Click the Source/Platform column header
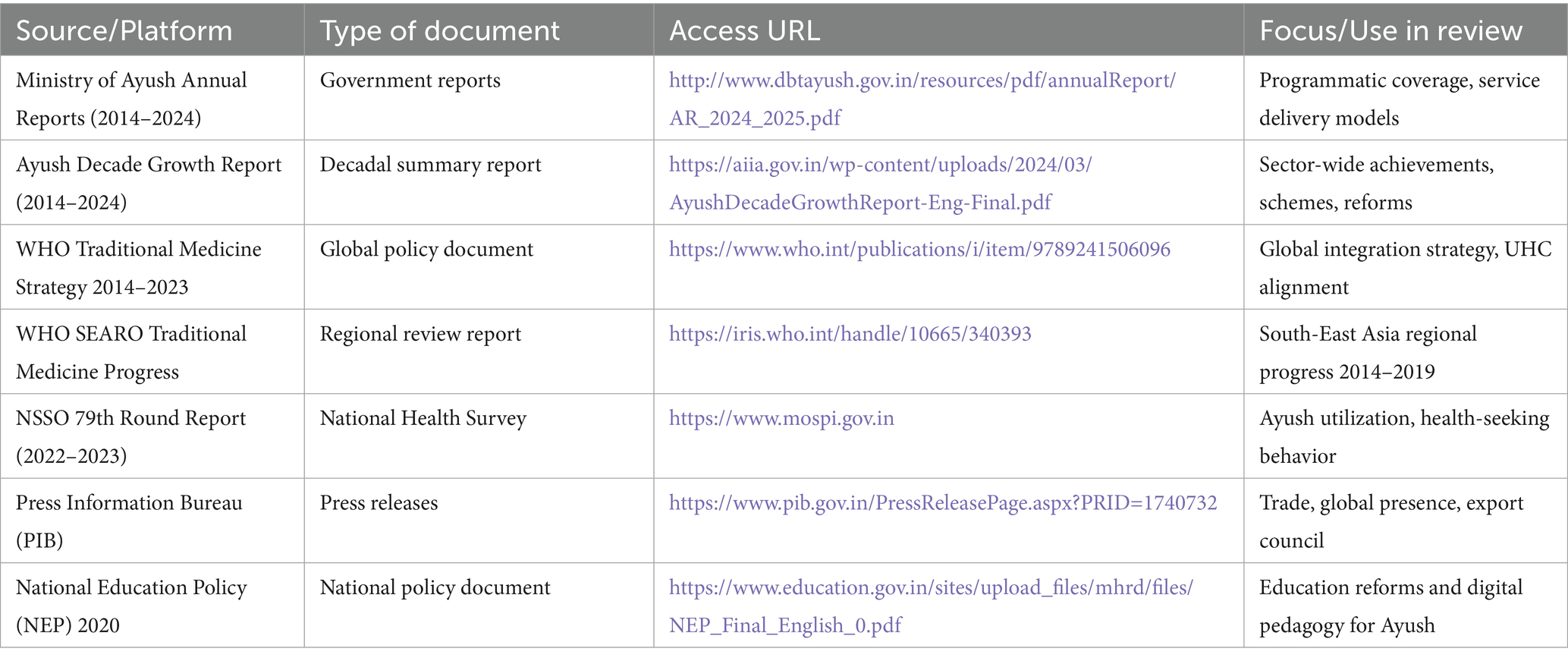 (x=124, y=30)
